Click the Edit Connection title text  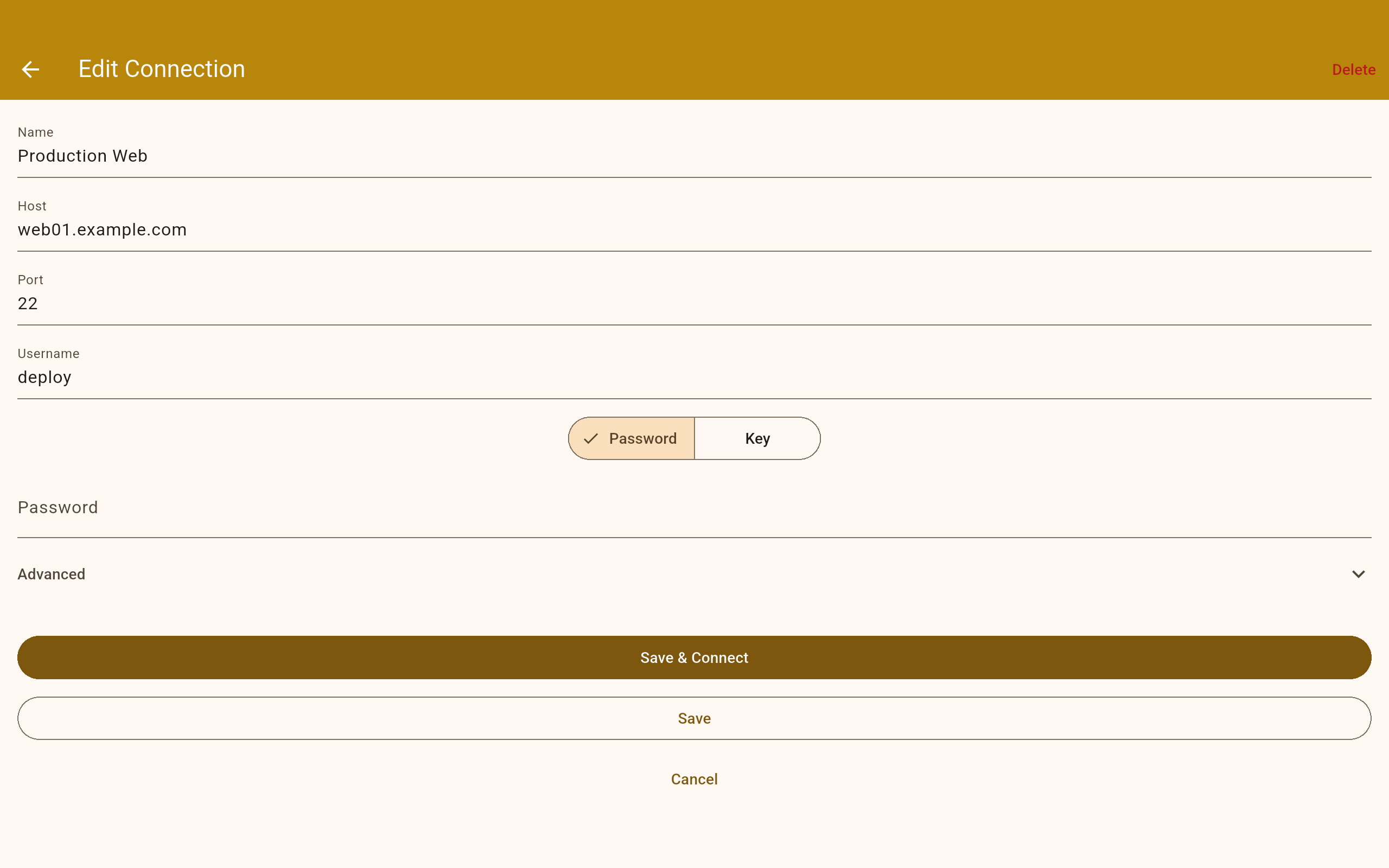pyautogui.click(x=162, y=69)
